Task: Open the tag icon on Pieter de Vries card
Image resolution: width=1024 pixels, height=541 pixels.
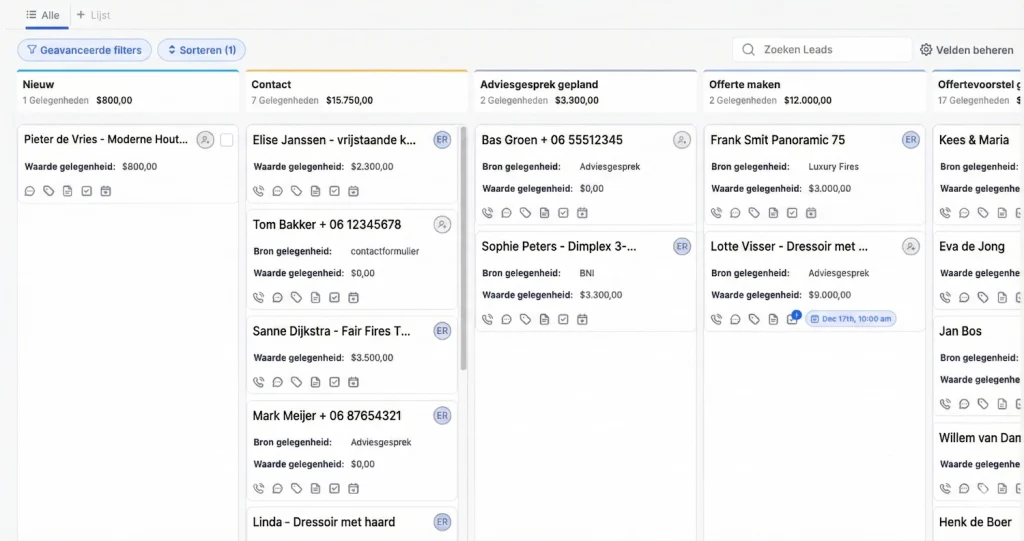Action: (x=49, y=191)
